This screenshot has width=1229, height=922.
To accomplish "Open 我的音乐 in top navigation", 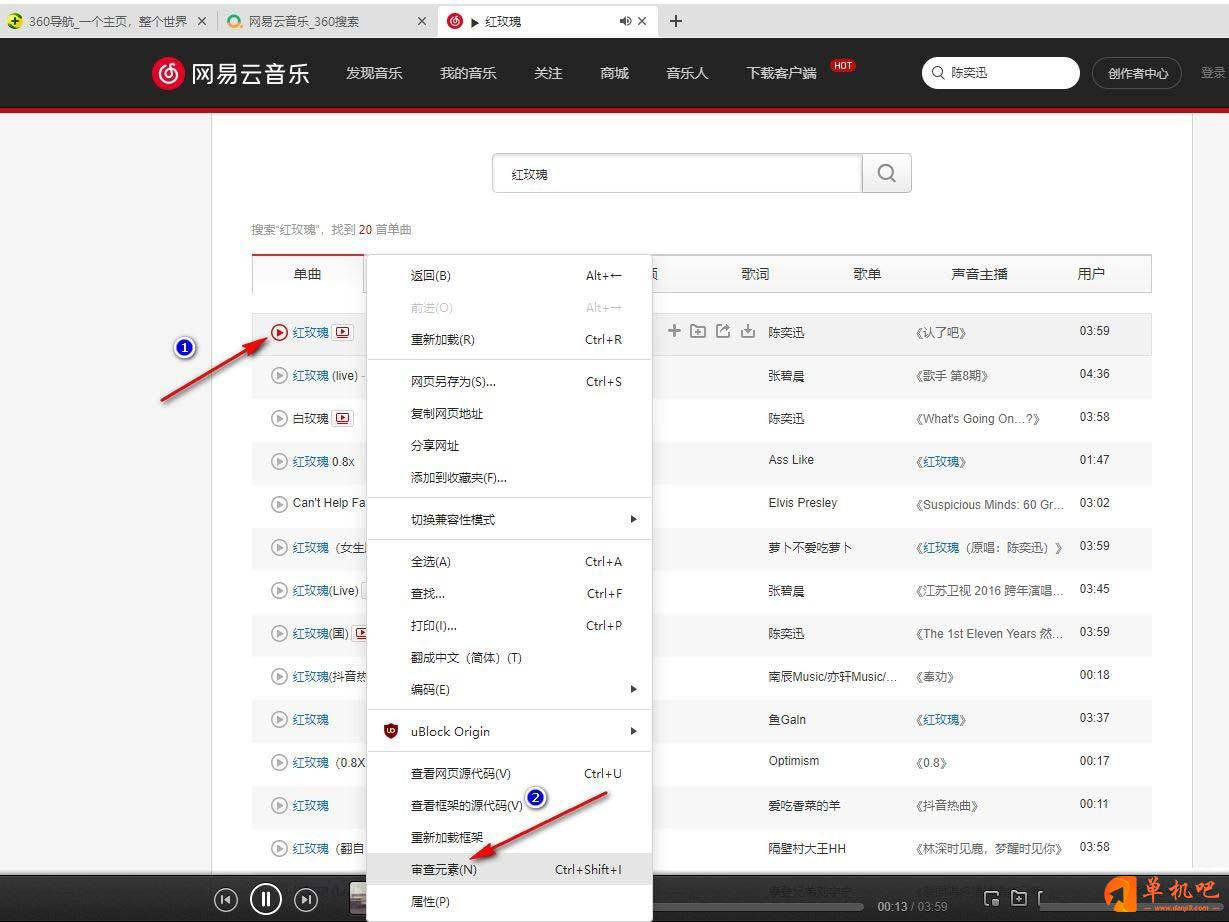I will click(468, 73).
